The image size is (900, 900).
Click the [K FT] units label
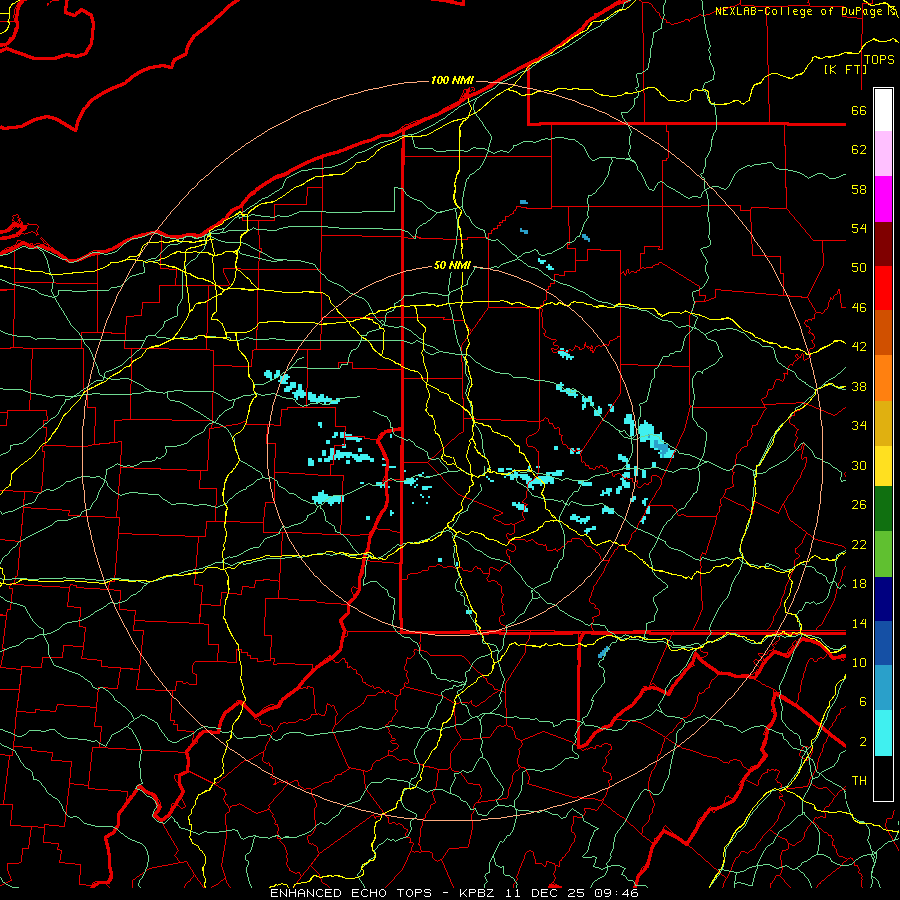[845, 69]
